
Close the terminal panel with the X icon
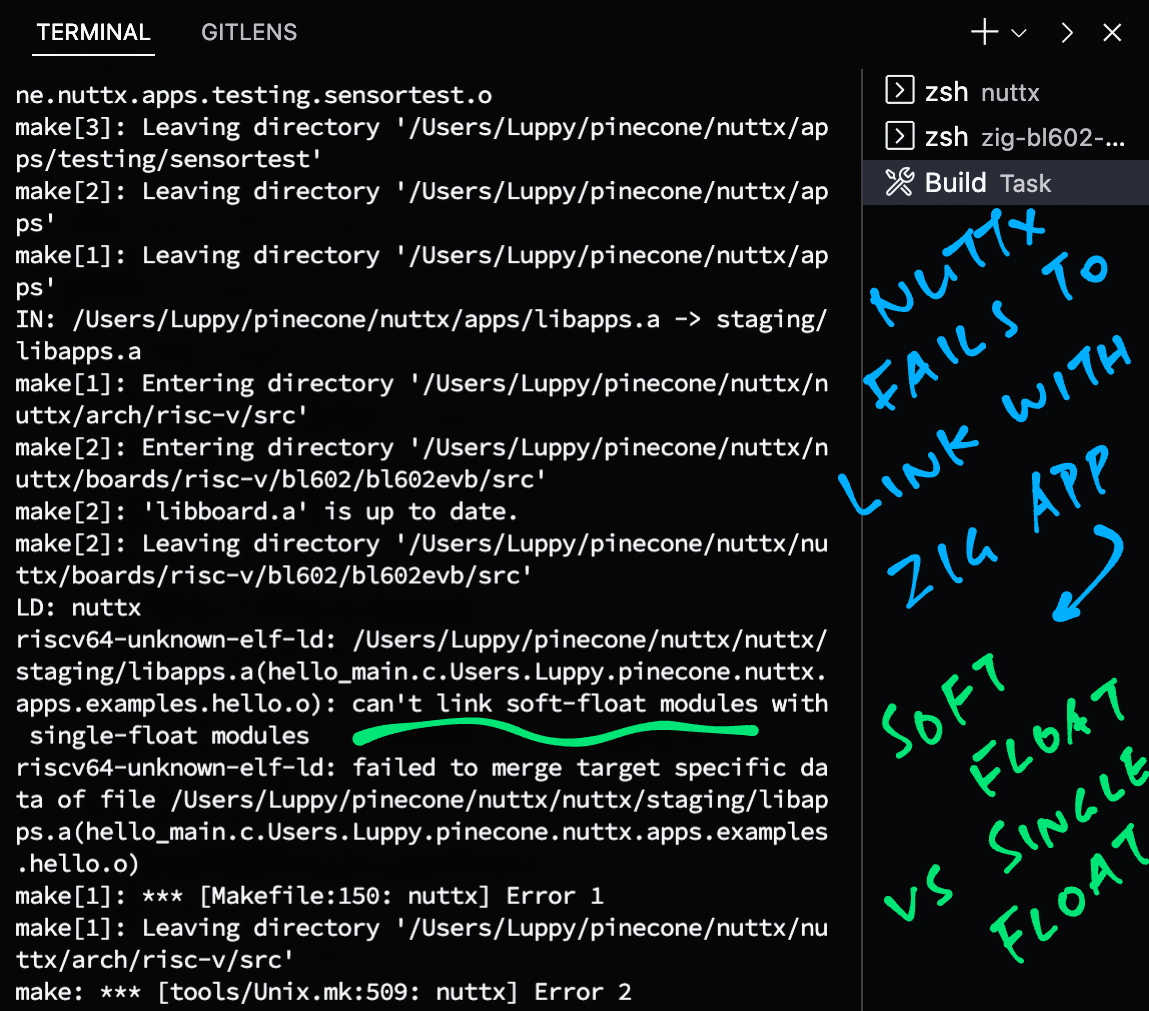pos(1112,33)
